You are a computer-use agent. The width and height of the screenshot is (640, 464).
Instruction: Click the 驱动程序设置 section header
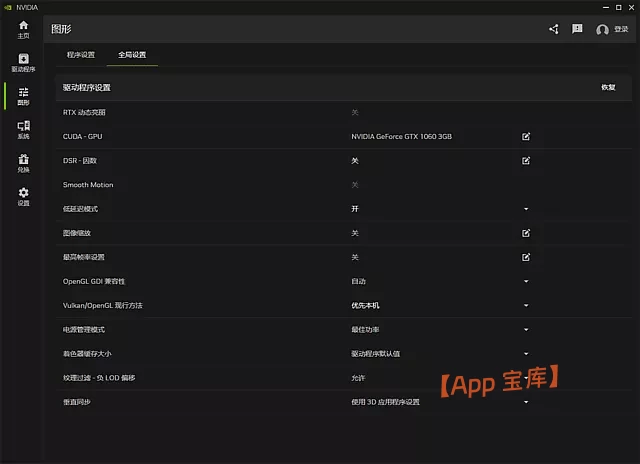(x=87, y=88)
